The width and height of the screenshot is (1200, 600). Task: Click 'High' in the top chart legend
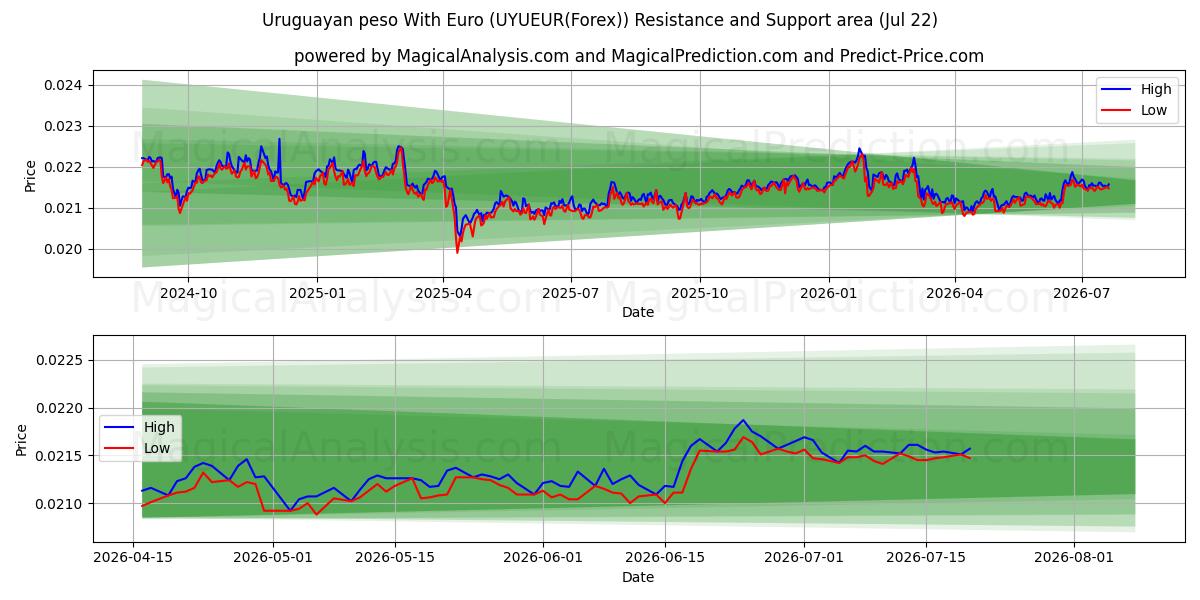1156,89
